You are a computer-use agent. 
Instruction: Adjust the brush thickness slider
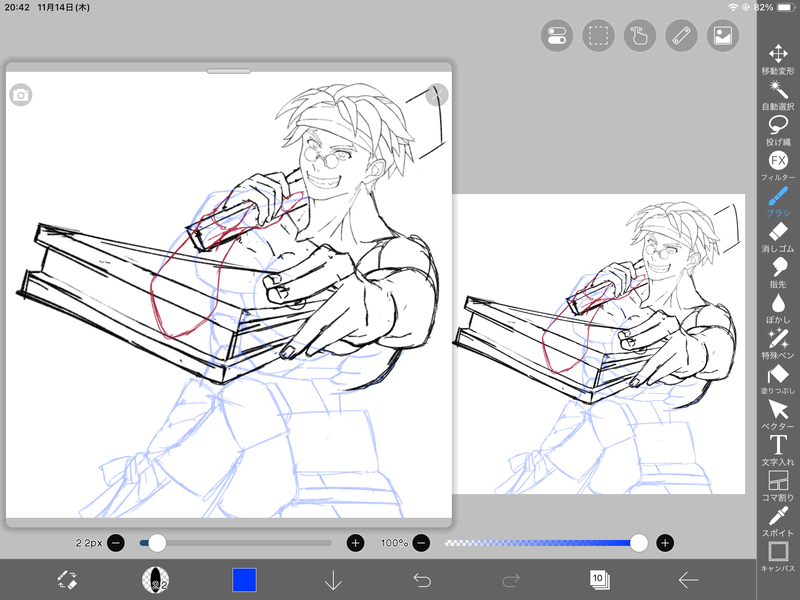(236, 543)
